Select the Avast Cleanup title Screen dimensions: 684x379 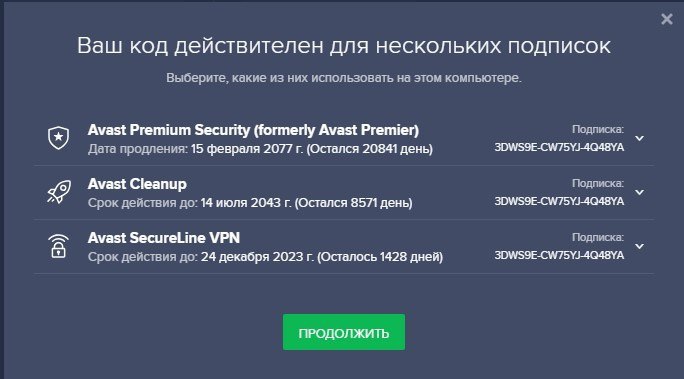tap(137, 184)
